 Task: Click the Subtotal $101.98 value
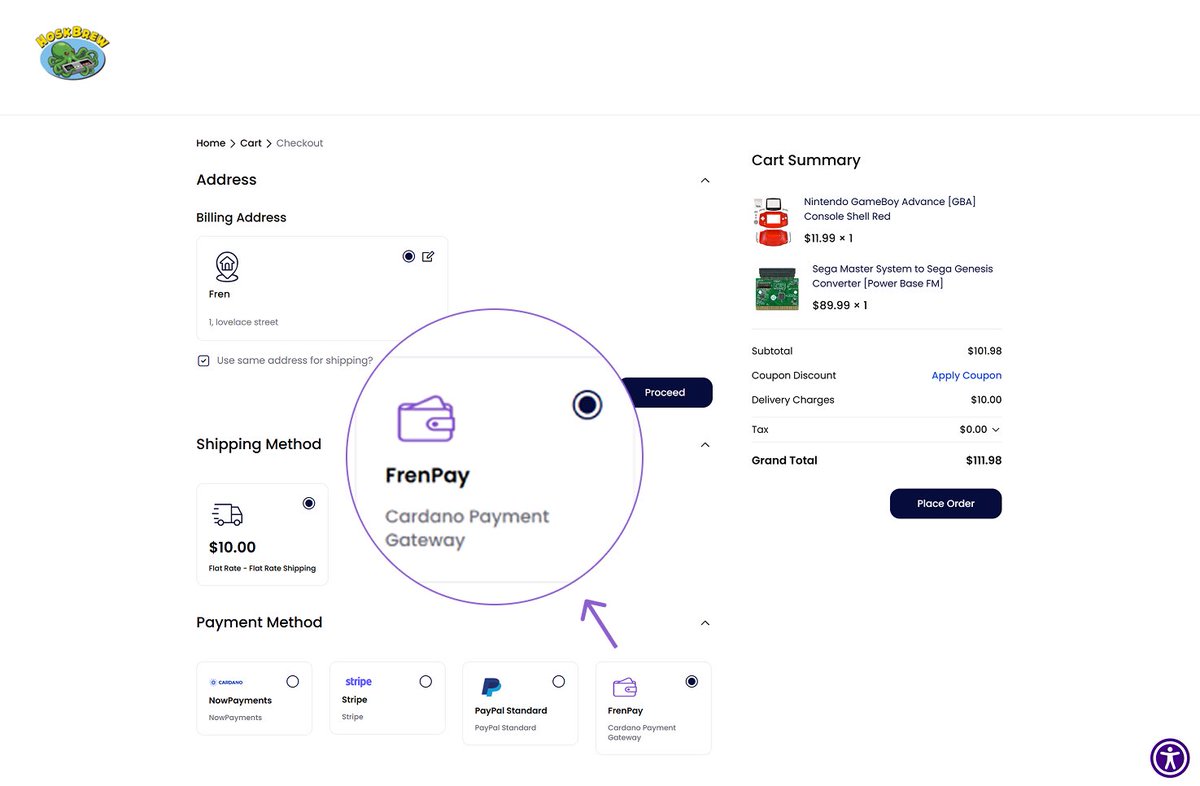[984, 351]
